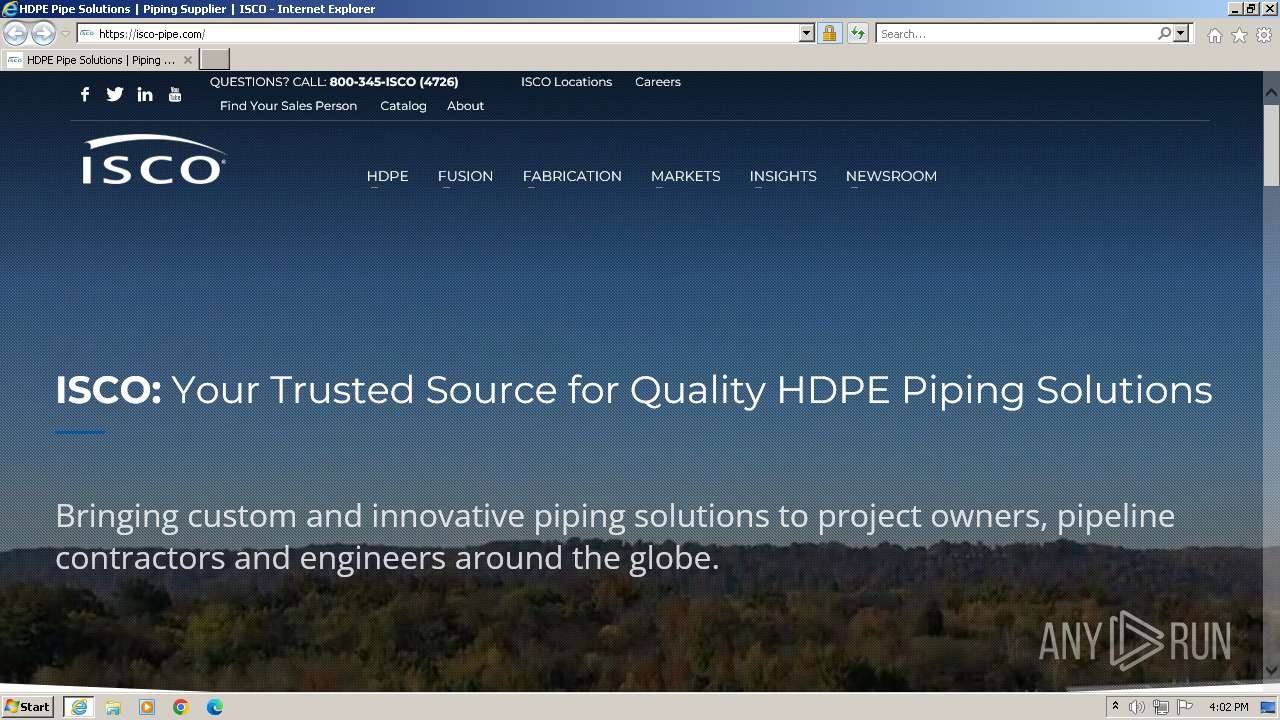
Task: Click the 4:02 PM clock
Action: point(1228,707)
